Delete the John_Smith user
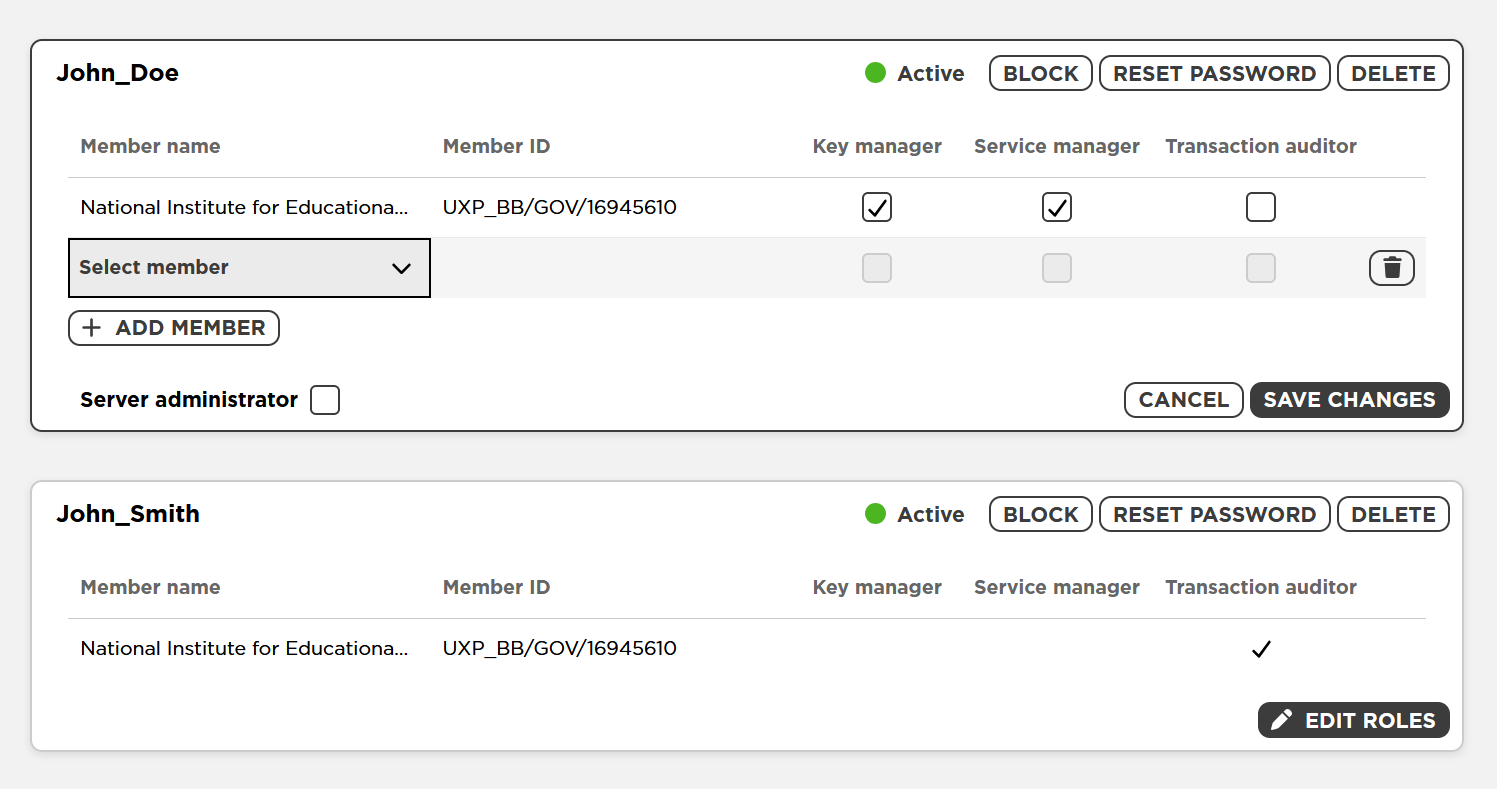 pos(1392,514)
